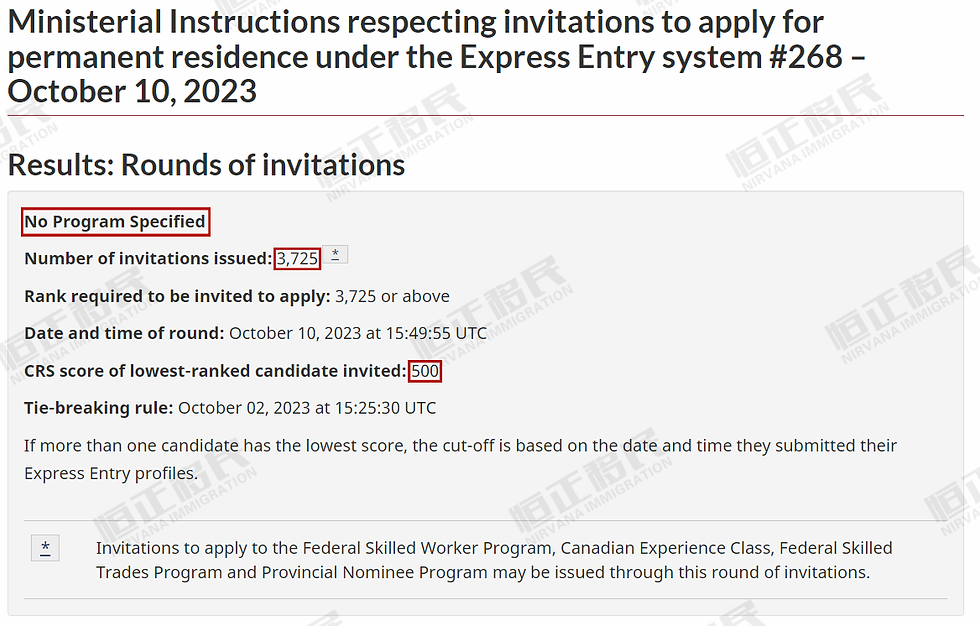Click the "3,725 or above" rank value
Viewport: 980px width, 626px height.
[392, 296]
